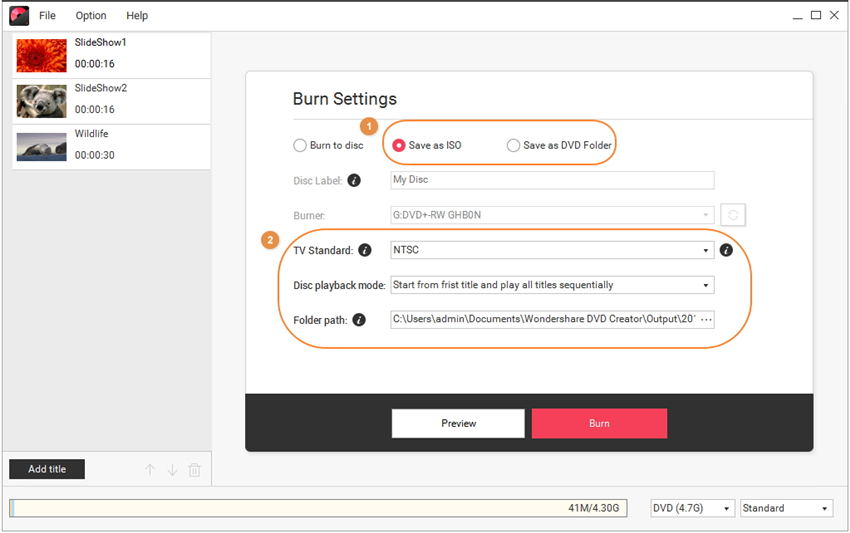Click info icon next to Disc Label
Viewport: 850px width, 533px height.
coord(354,181)
